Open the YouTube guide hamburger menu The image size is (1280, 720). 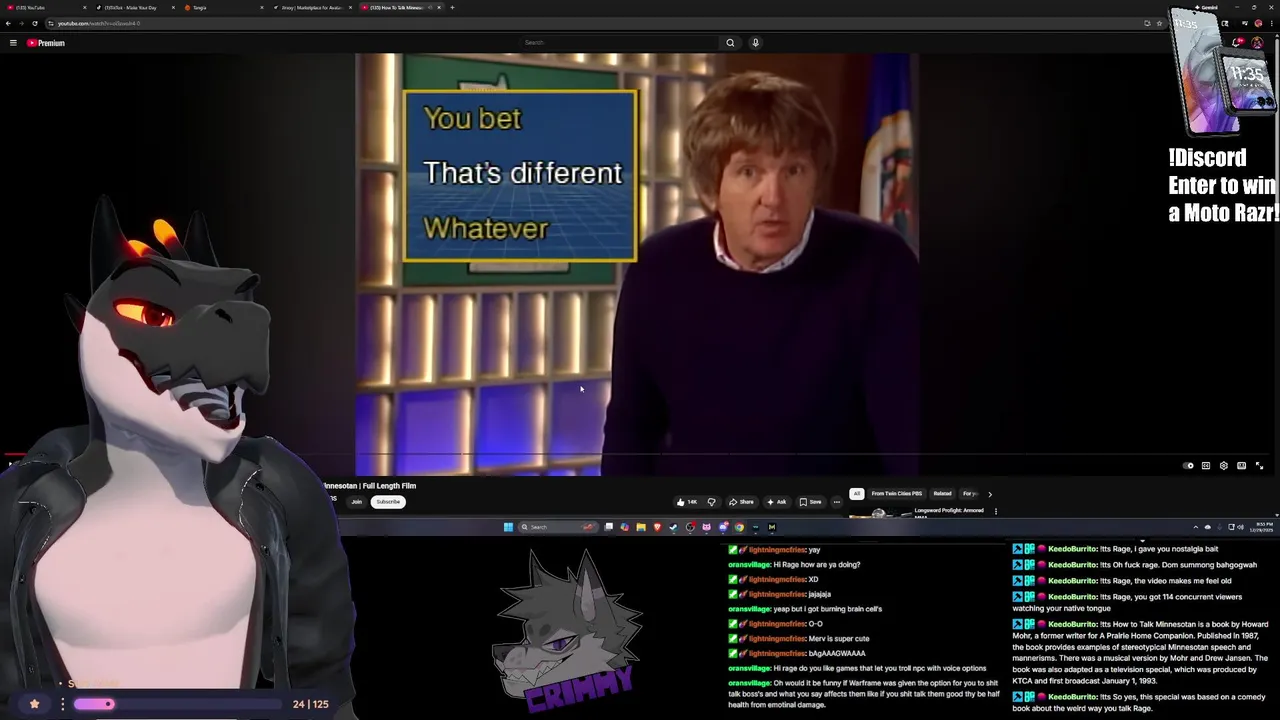tap(13, 43)
